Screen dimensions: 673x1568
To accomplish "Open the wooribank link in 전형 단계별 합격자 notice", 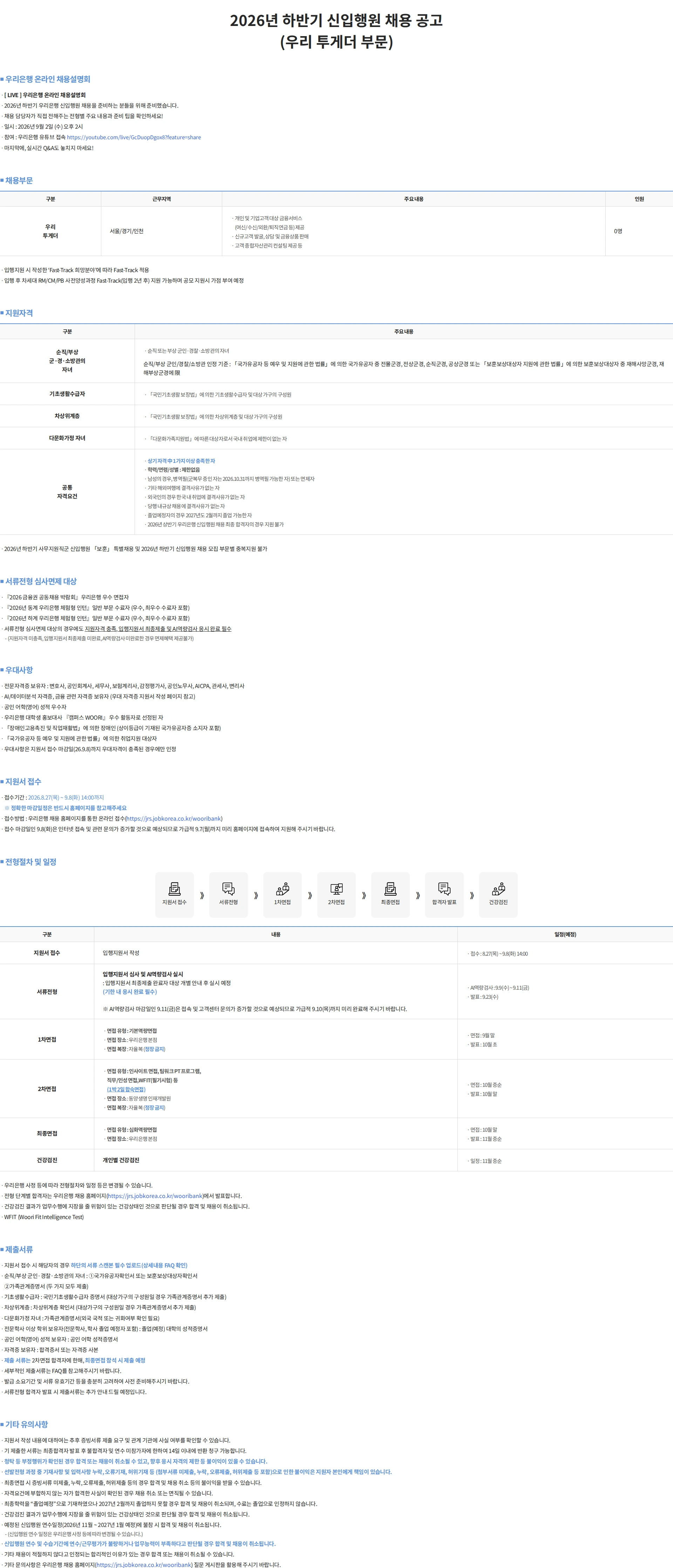I will (x=155, y=1196).
